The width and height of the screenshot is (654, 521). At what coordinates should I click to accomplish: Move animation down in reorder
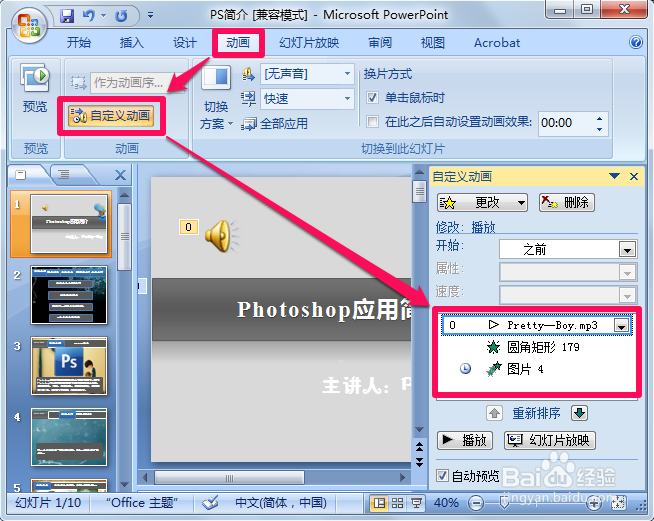580,413
